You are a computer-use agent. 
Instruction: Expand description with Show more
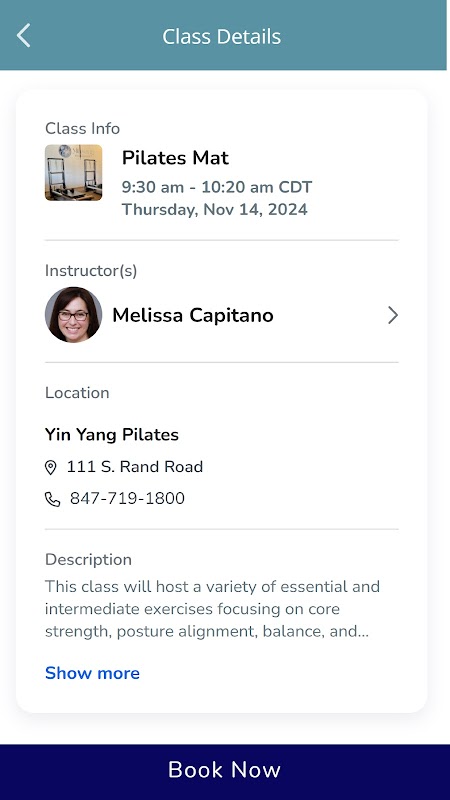pyautogui.click(x=92, y=673)
